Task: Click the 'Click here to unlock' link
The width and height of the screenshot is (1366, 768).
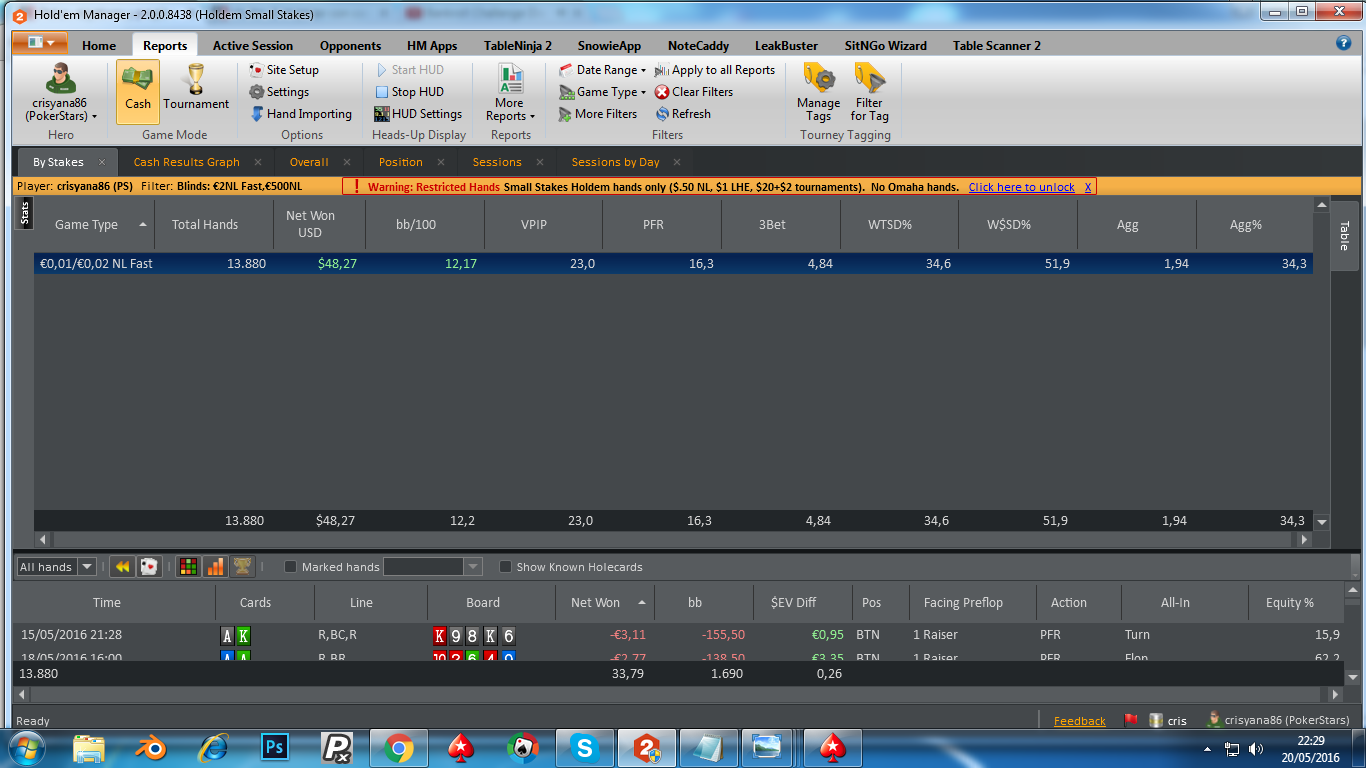Action: [x=1021, y=187]
